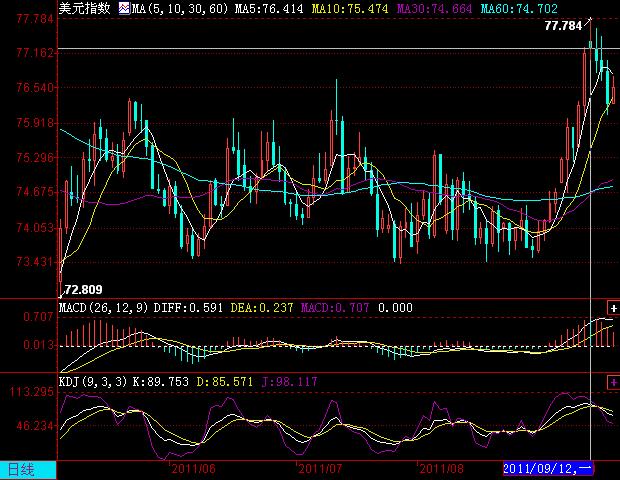The width and height of the screenshot is (620, 480).
Task: Click the 0.000 value in MACD header
Action: pyautogui.click(x=395, y=308)
